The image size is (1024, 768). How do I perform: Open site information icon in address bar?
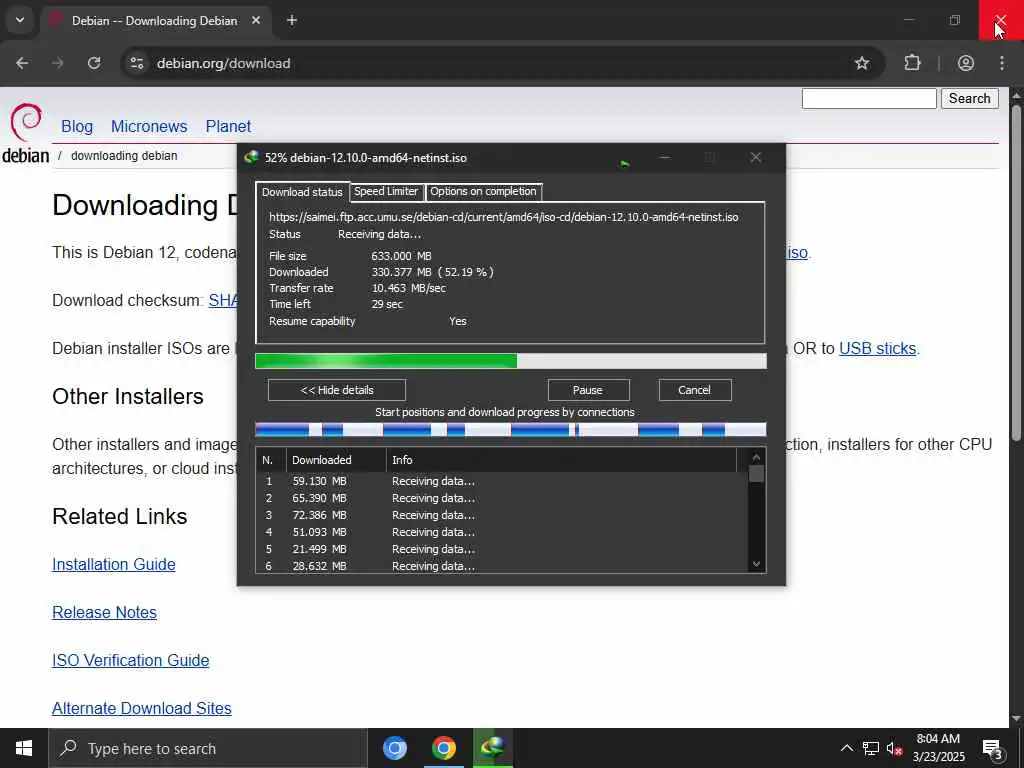click(x=136, y=63)
